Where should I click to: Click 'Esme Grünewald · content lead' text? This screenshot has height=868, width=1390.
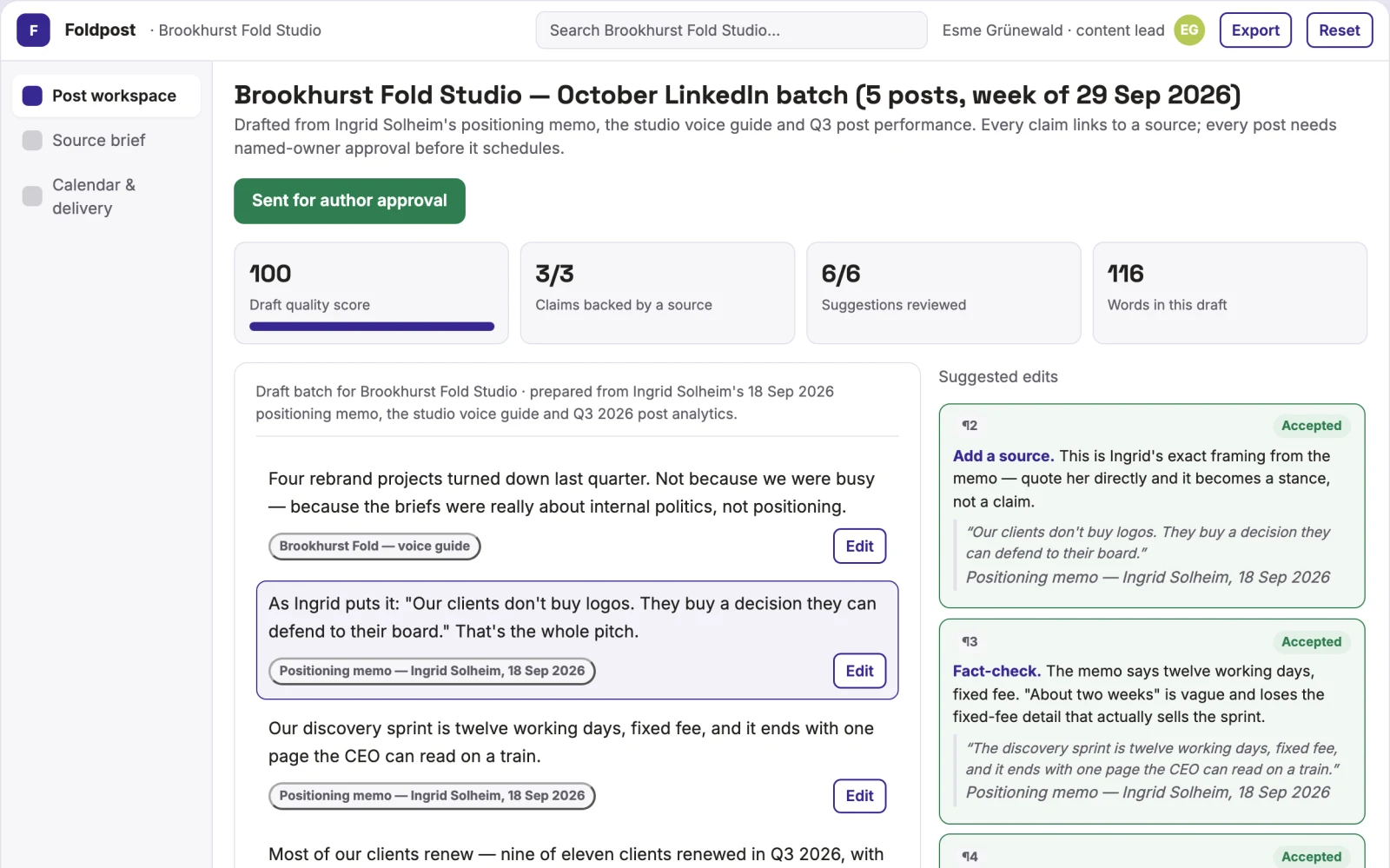pos(1053,30)
